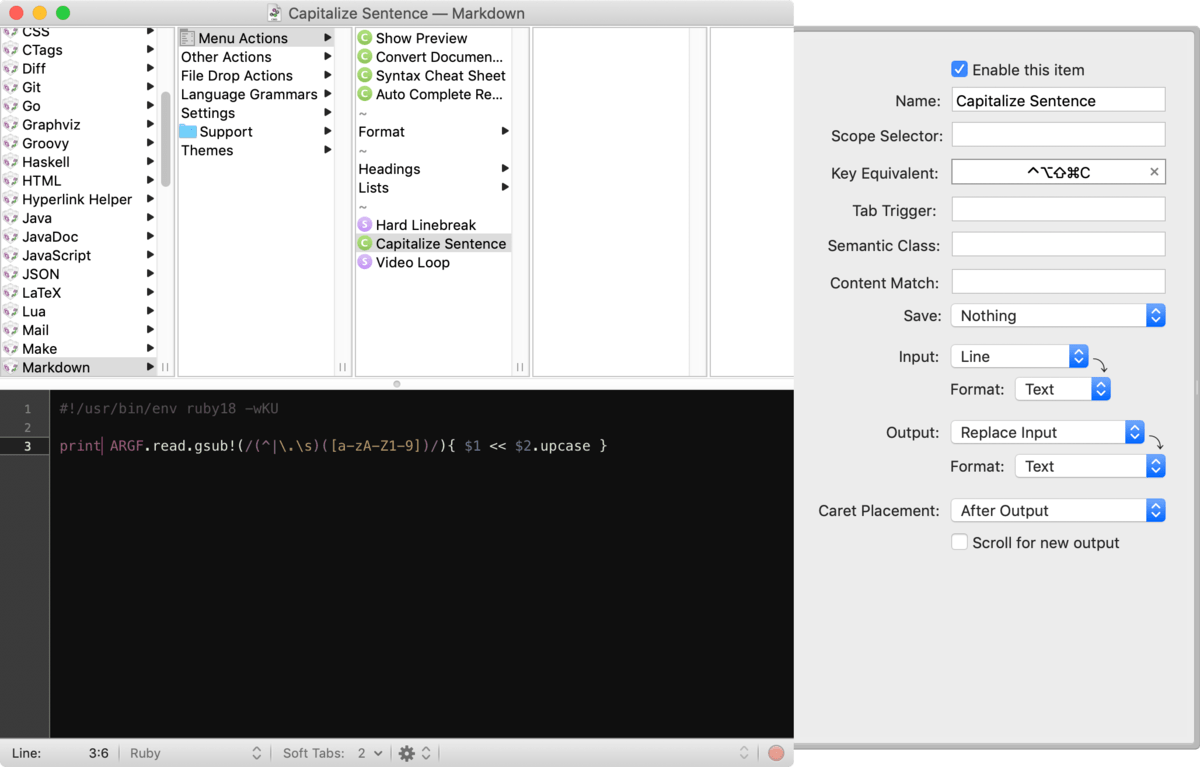Select Other Actions in the Menu Actions column

(x=226, y=57)
